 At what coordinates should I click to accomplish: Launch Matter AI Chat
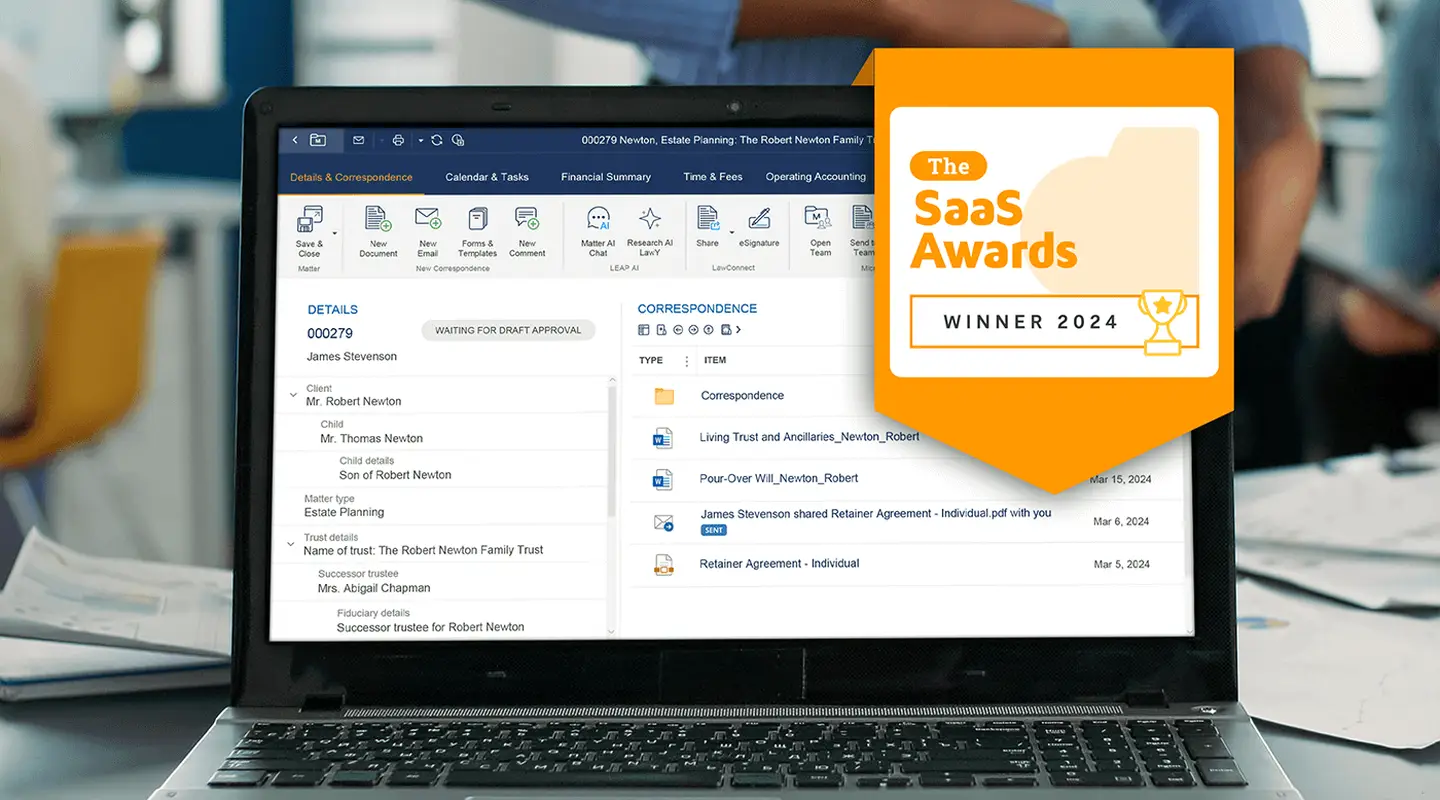pyautogui.click(x=598, y=232)
